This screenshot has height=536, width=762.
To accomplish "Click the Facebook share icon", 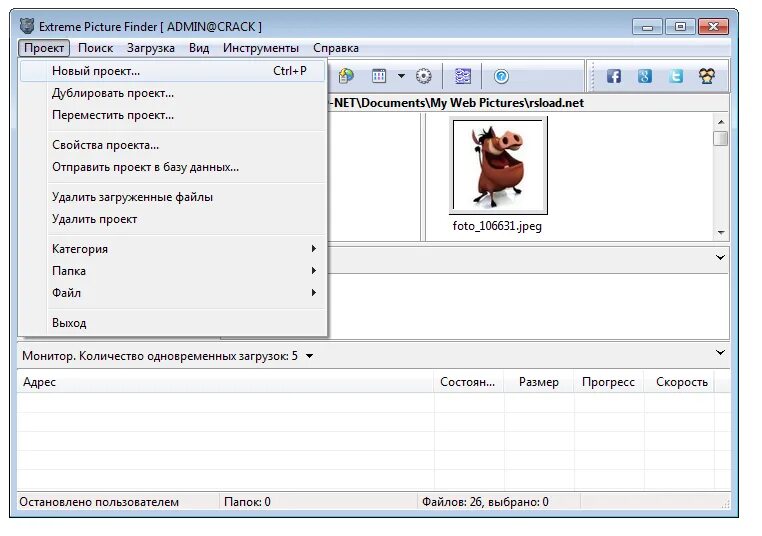I will click(x=614, y=76).
